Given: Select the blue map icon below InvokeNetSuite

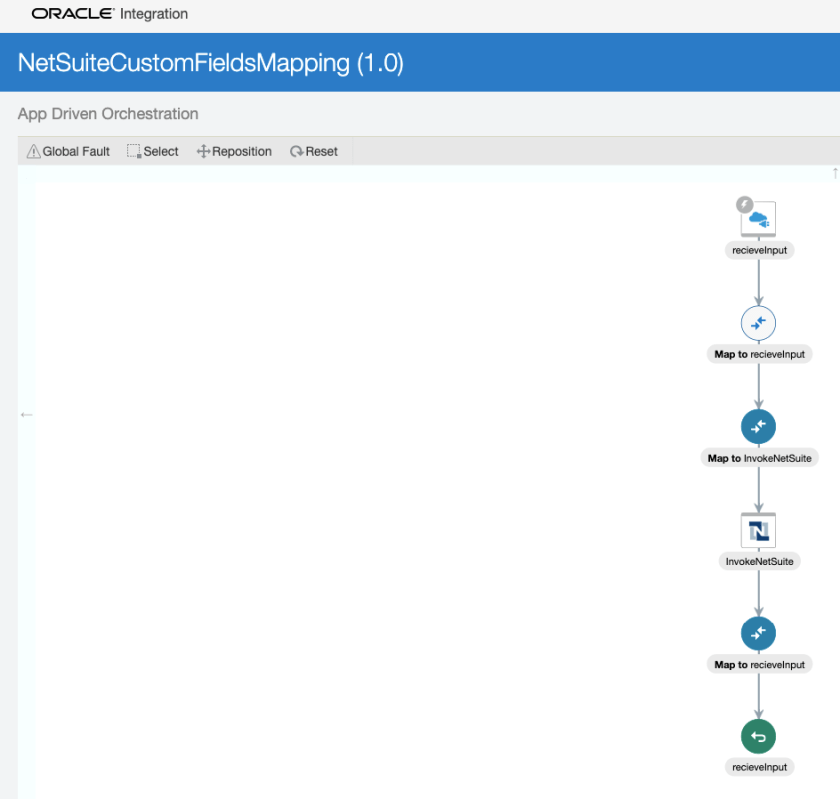Looking at the screenshot, I should click(x=758, y=633).
